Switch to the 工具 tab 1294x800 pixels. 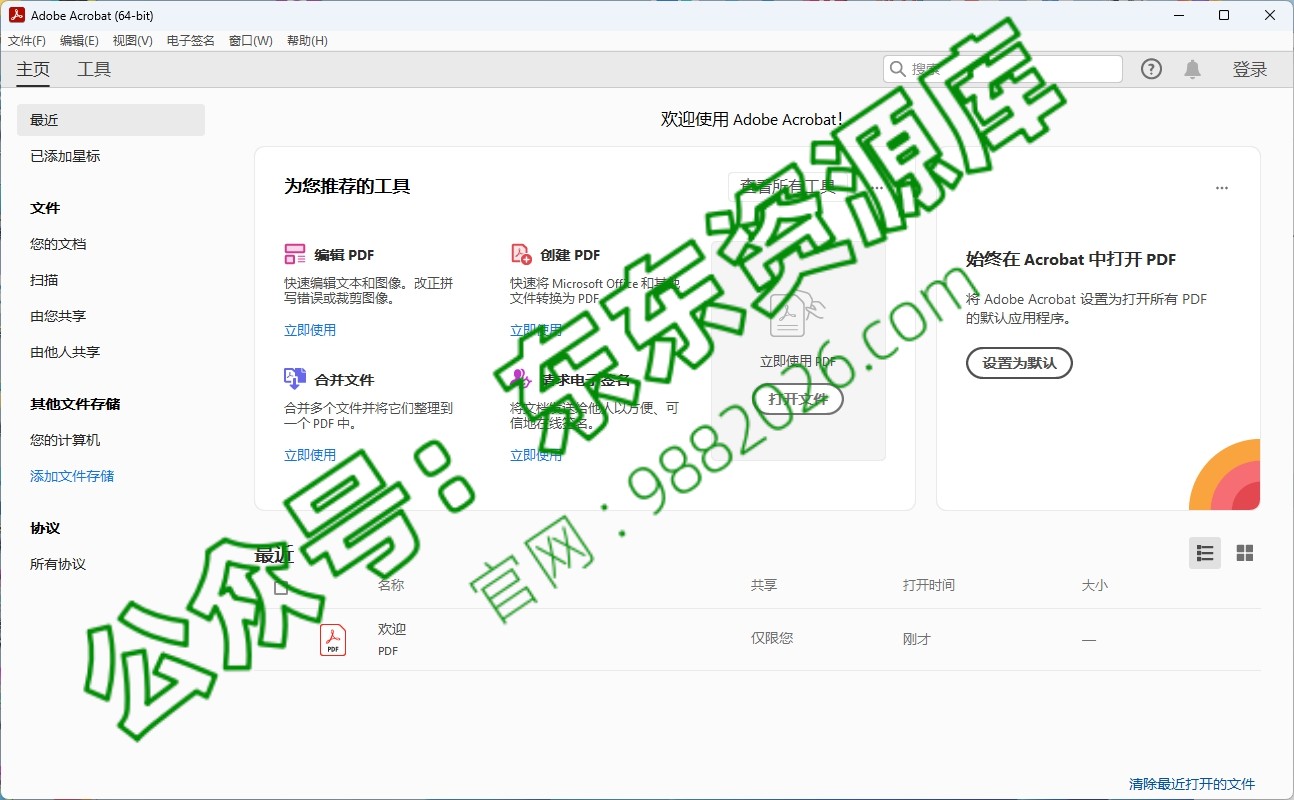[94, 69]
